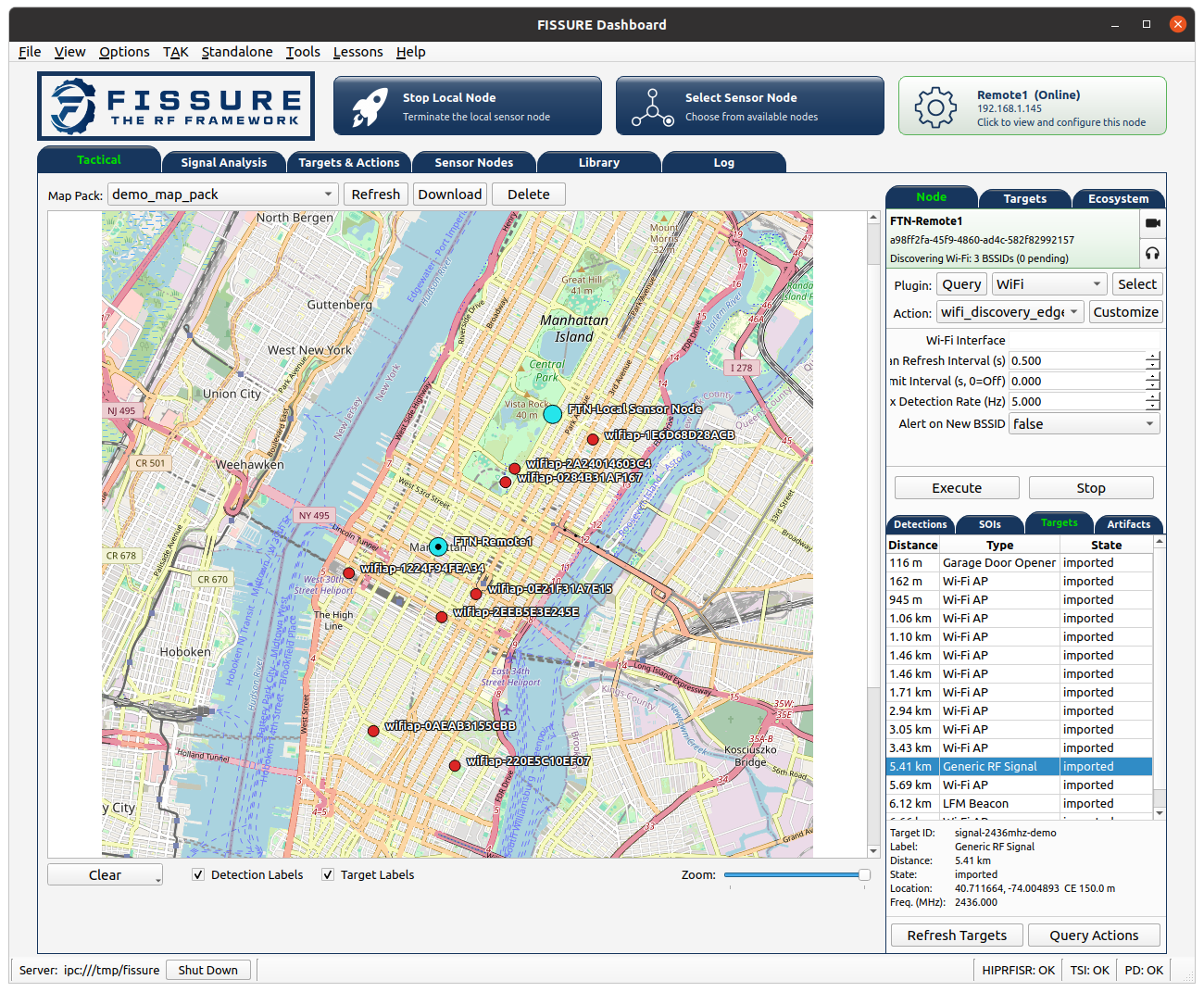Click the Stop button in Node panel
1204x992 pixels.
(x=1091, y=488)
